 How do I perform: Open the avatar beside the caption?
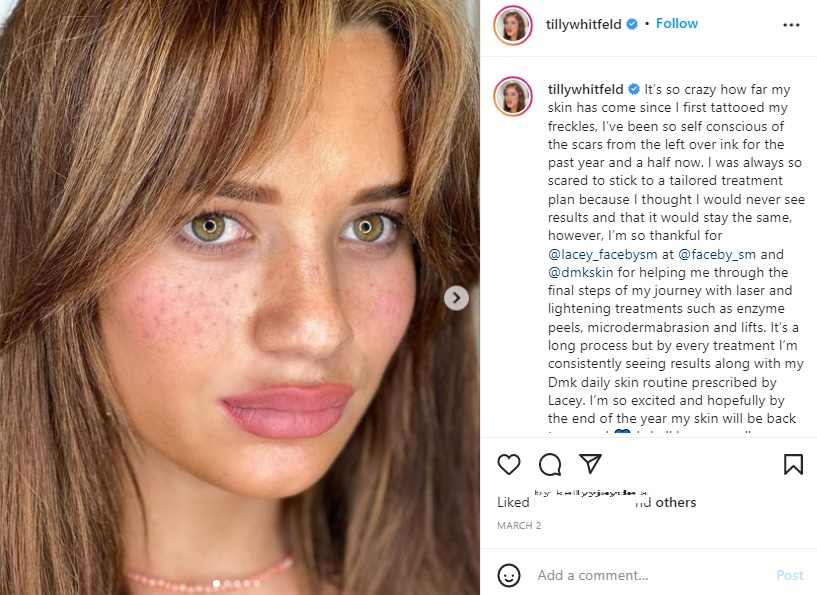tap(513, 96)
